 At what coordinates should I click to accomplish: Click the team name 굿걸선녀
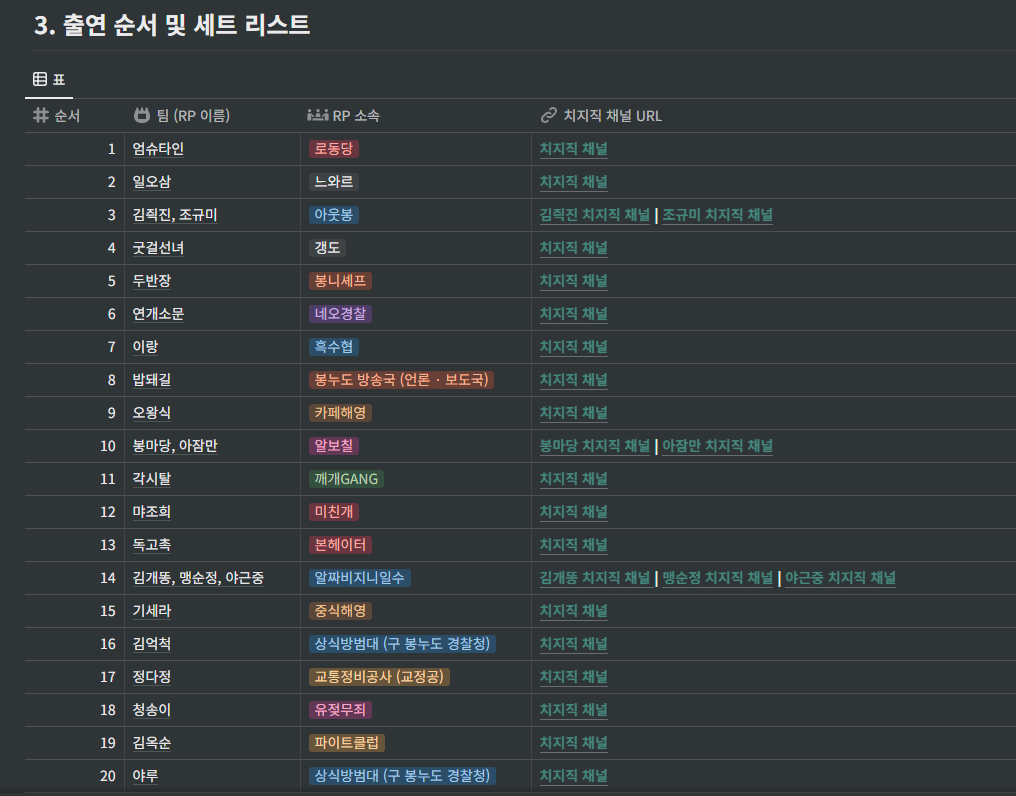coord(158,248)
